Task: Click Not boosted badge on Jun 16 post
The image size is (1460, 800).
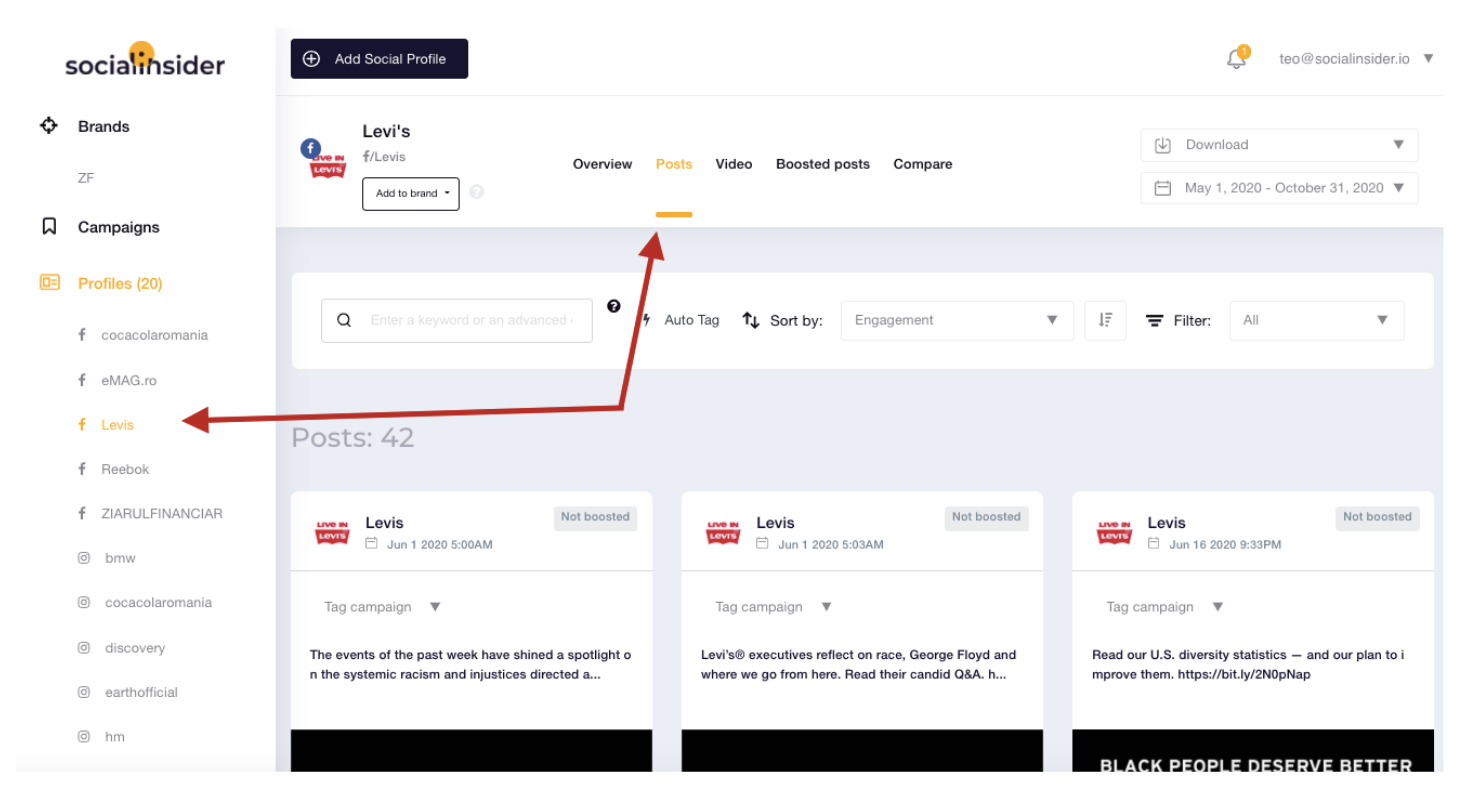Action: (x=1377, y=517)
